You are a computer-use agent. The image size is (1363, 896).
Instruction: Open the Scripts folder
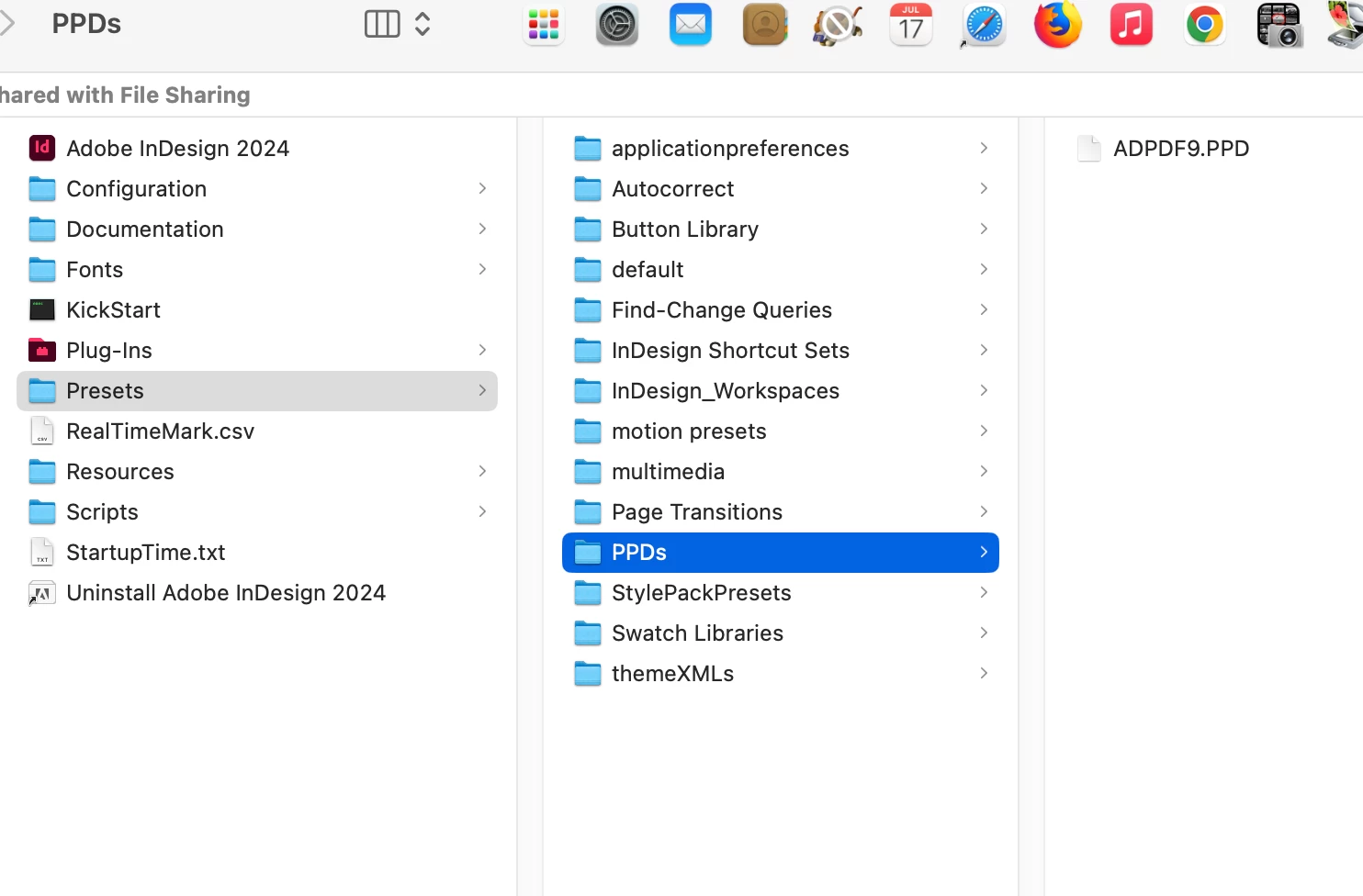(x=257, y=512)
